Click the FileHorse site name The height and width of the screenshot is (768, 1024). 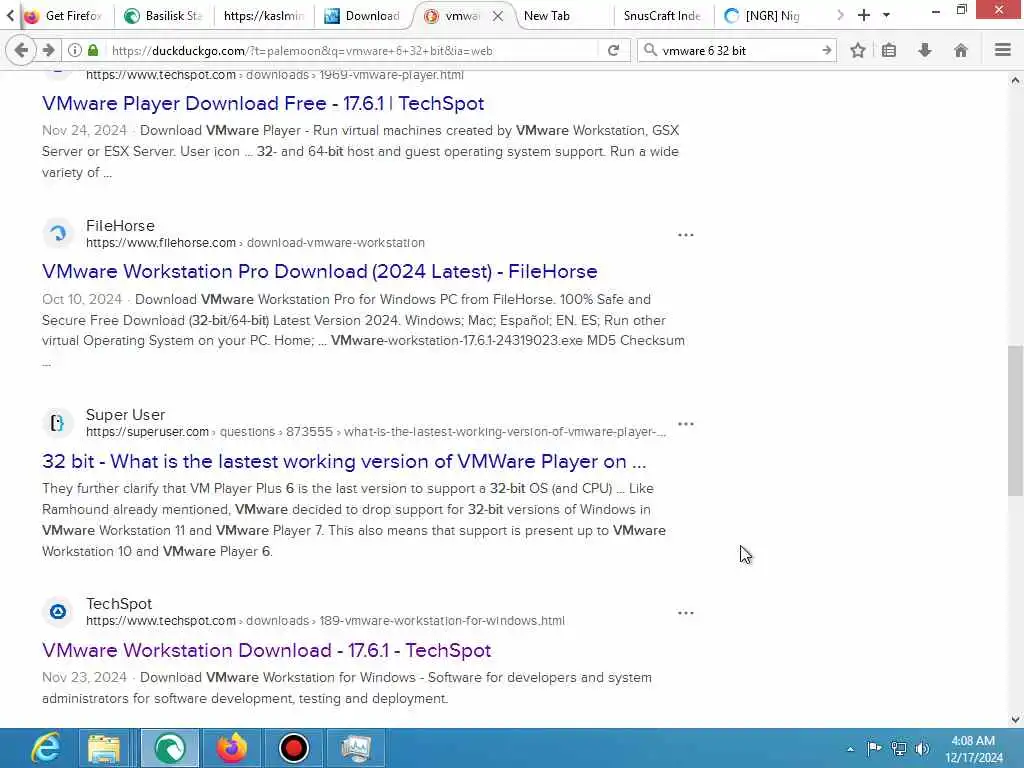coord(120,225)
